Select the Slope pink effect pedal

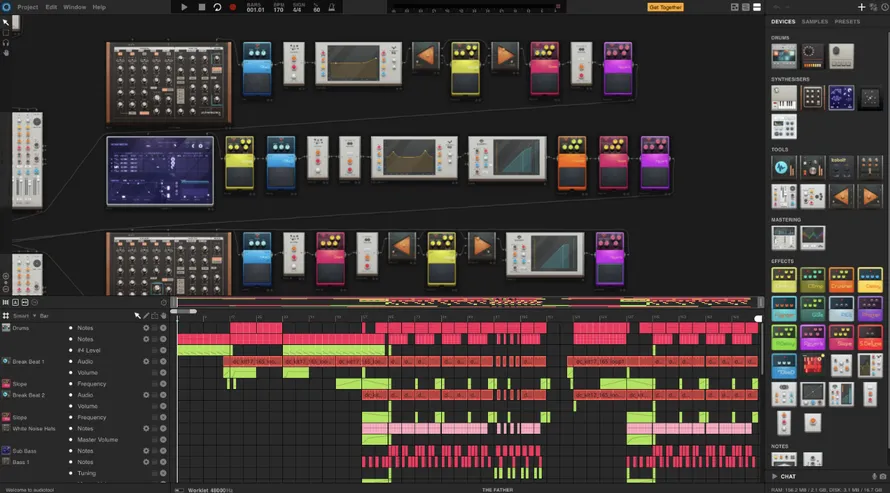[x=841, y=338]
